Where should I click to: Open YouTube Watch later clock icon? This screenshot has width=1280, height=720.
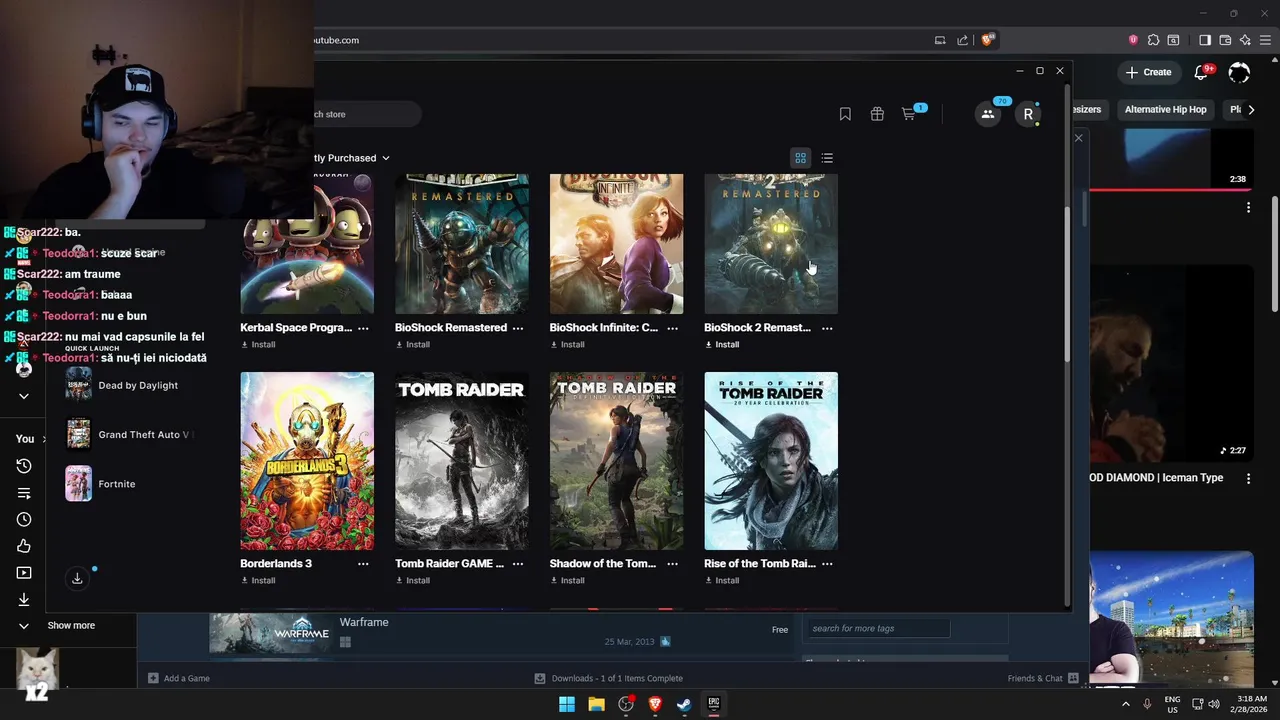[24, 520]
